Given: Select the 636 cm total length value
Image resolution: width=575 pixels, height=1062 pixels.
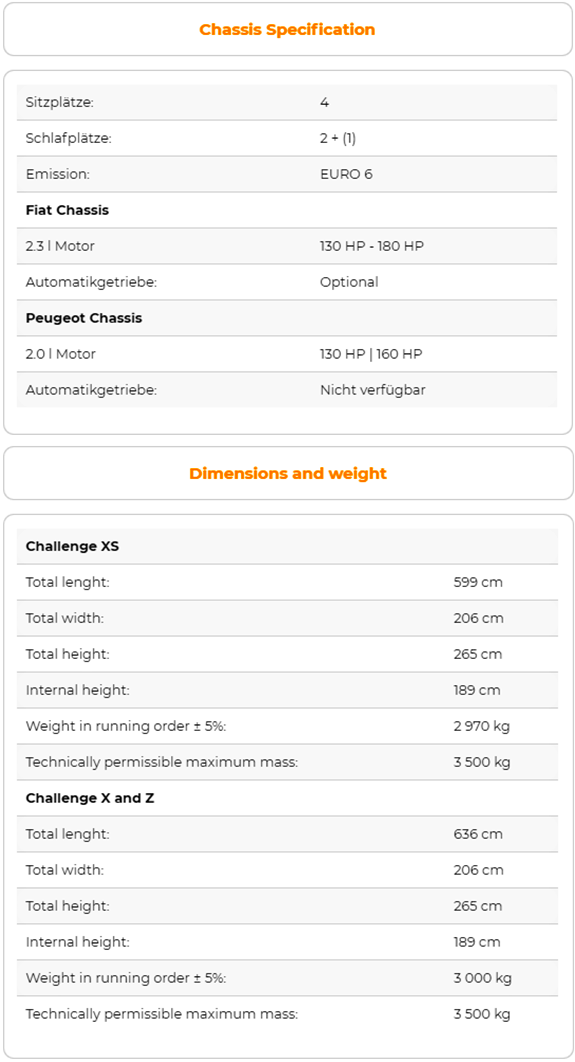Looking at the screenshot, I should click(478, 834).
